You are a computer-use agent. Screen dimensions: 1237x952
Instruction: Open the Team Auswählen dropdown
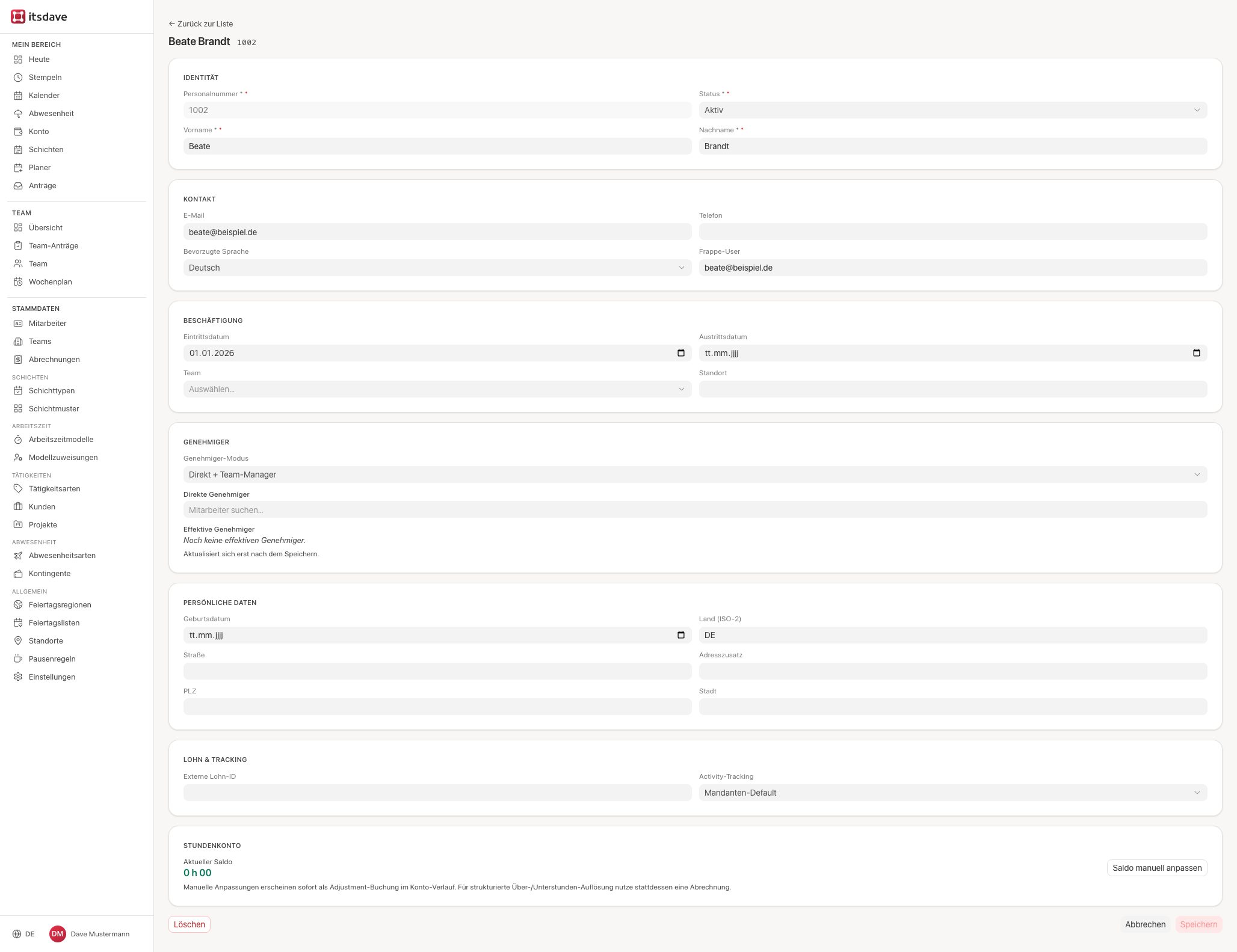437,389
